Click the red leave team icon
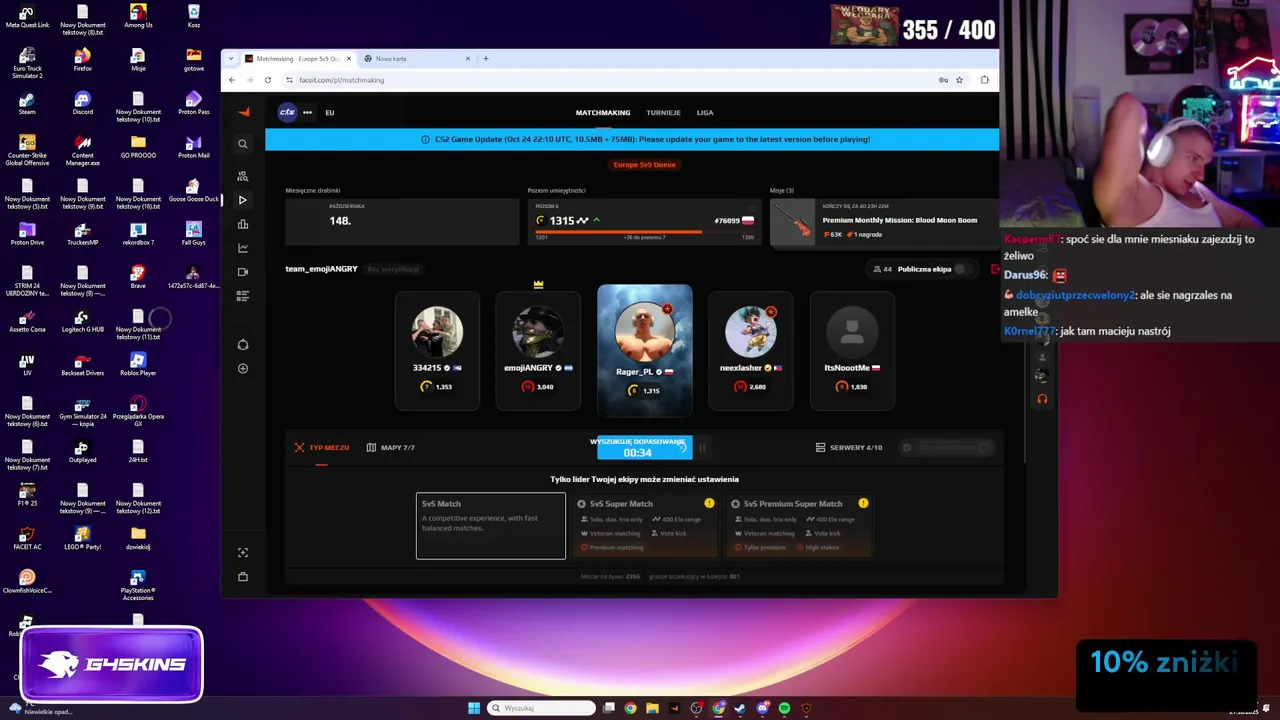Screen dimensions: 1280x720 point(994,269)
